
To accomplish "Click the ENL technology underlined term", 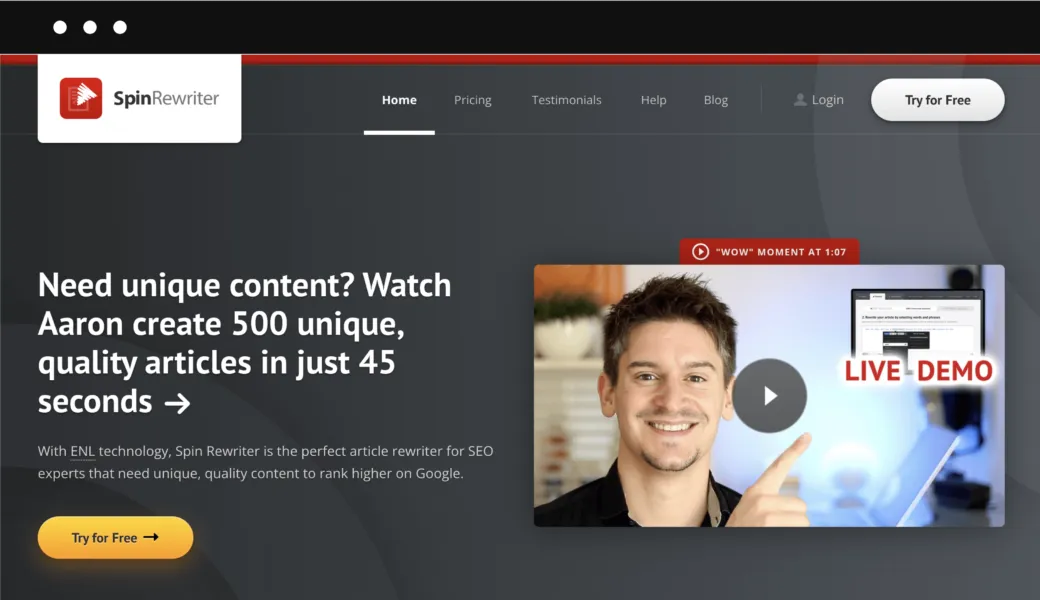I will click(x=83, y=451).
